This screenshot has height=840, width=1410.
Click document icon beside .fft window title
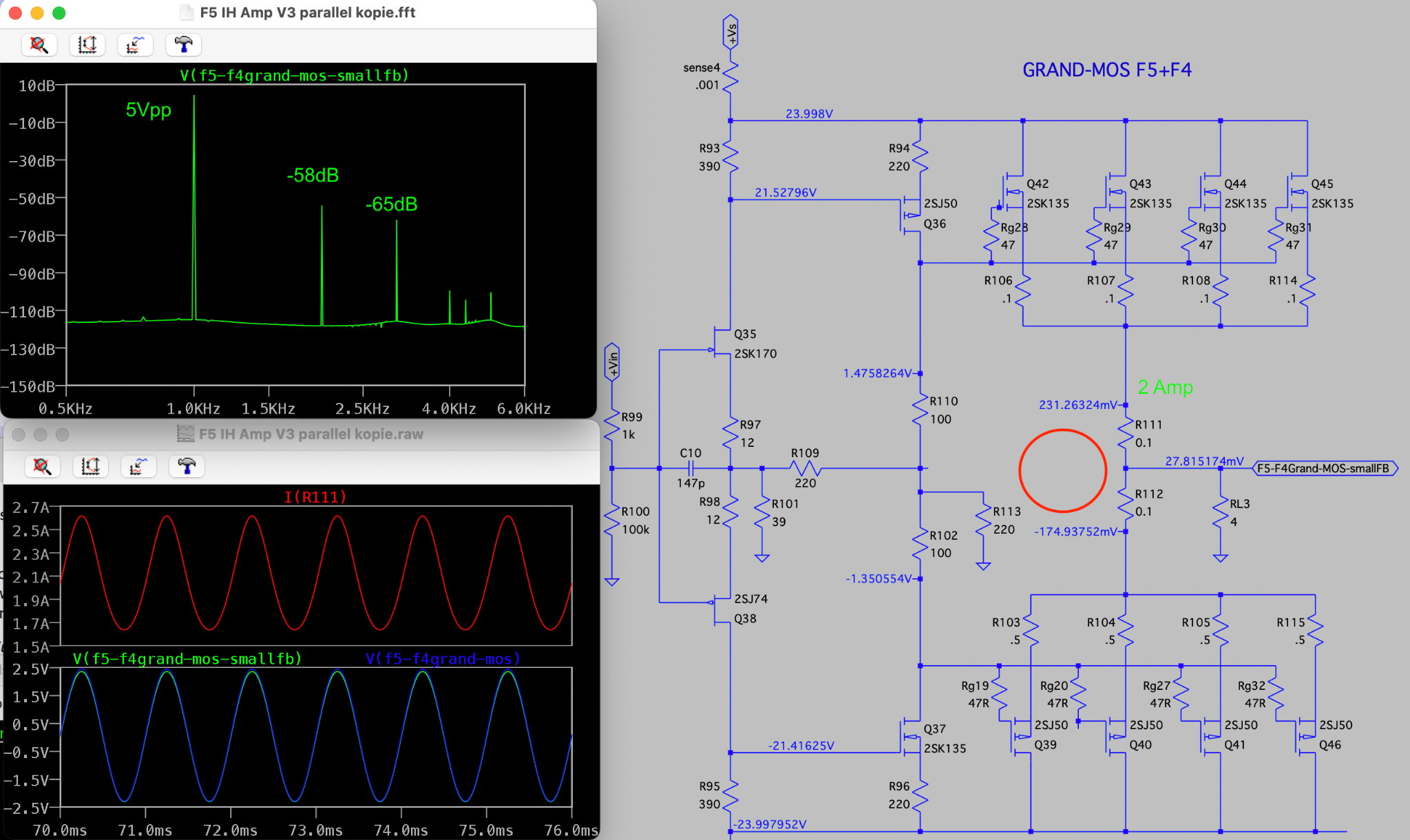[187, 12]
